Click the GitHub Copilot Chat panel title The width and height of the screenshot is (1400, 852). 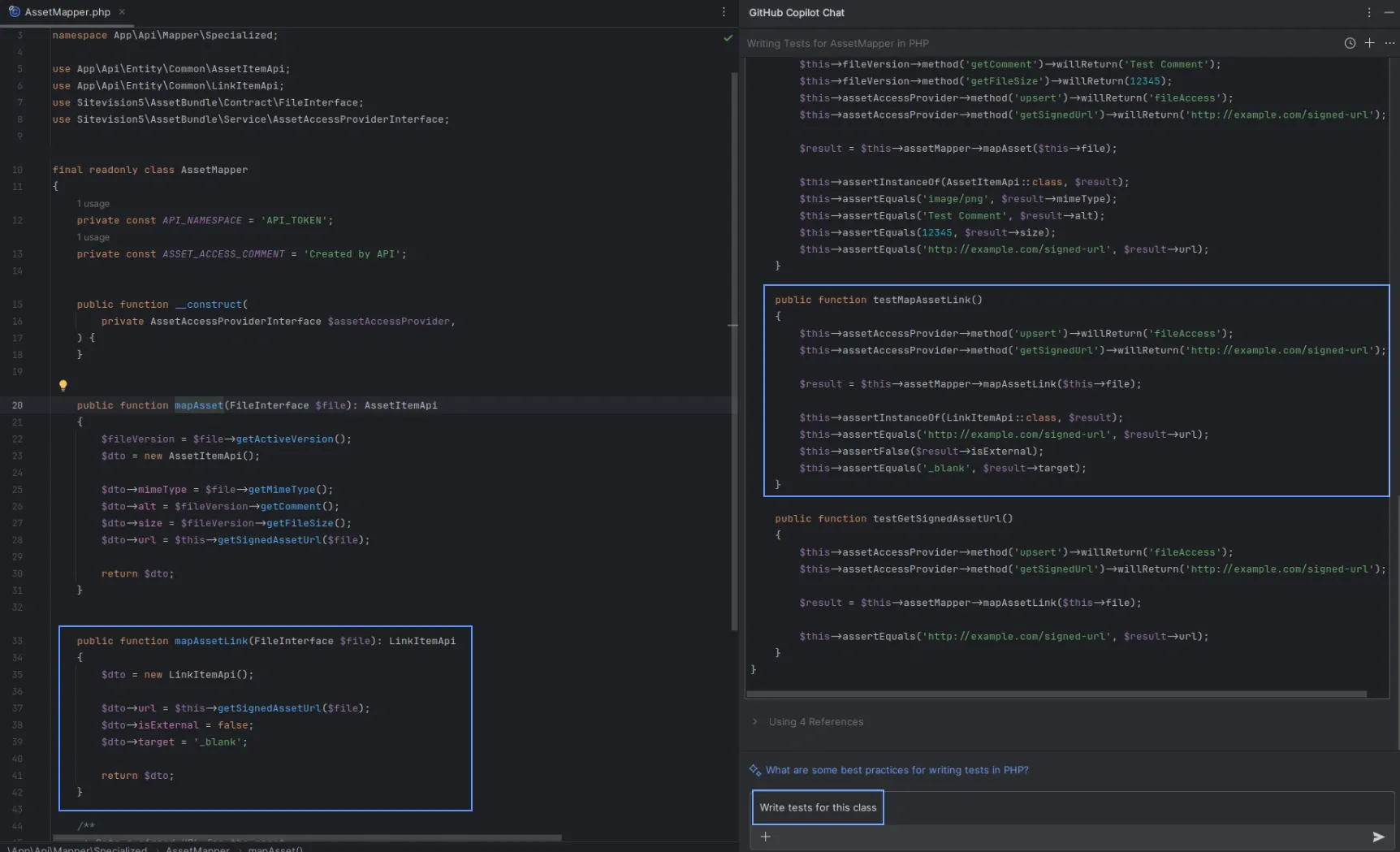(x=796, y=12)
